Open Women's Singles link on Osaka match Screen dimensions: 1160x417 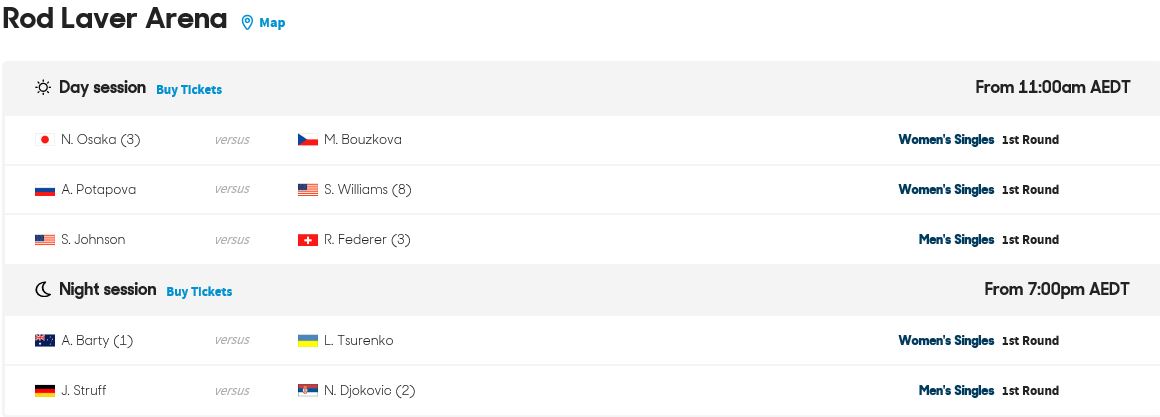pos(946,140)
